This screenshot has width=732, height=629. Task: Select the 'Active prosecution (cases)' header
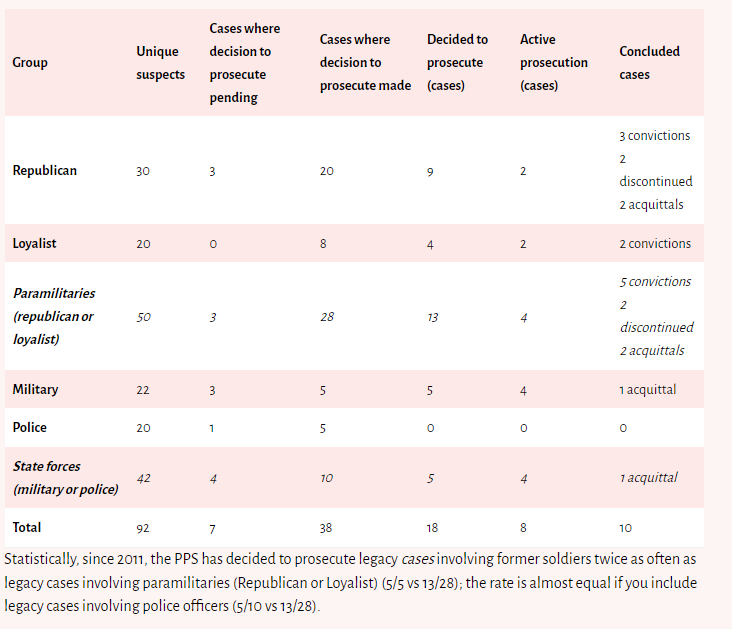coord(553,63)
